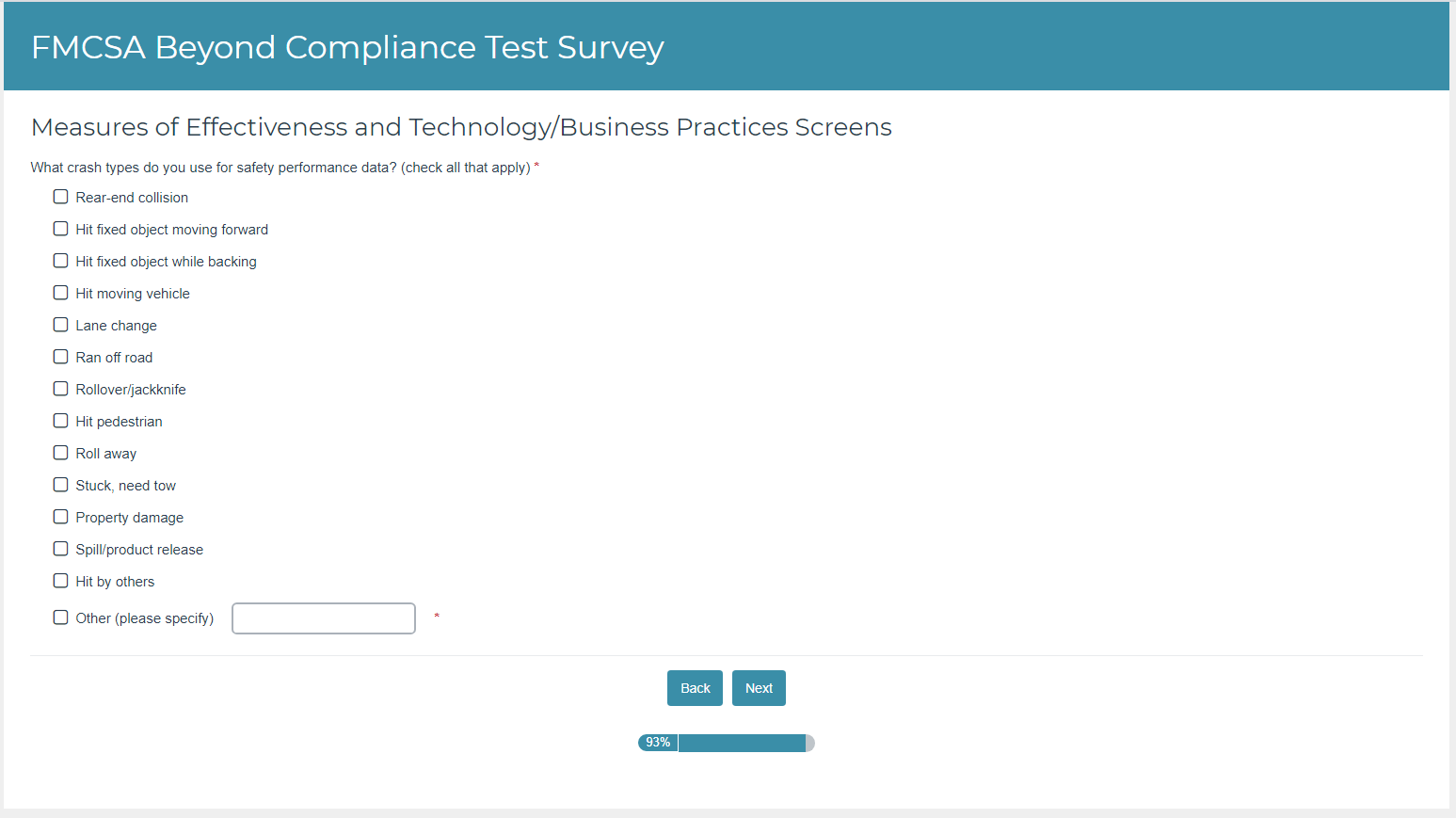Enable the Hit moving vehicle option
Image resolution: width=1456 pixels, height=818 pixels.
60,293
